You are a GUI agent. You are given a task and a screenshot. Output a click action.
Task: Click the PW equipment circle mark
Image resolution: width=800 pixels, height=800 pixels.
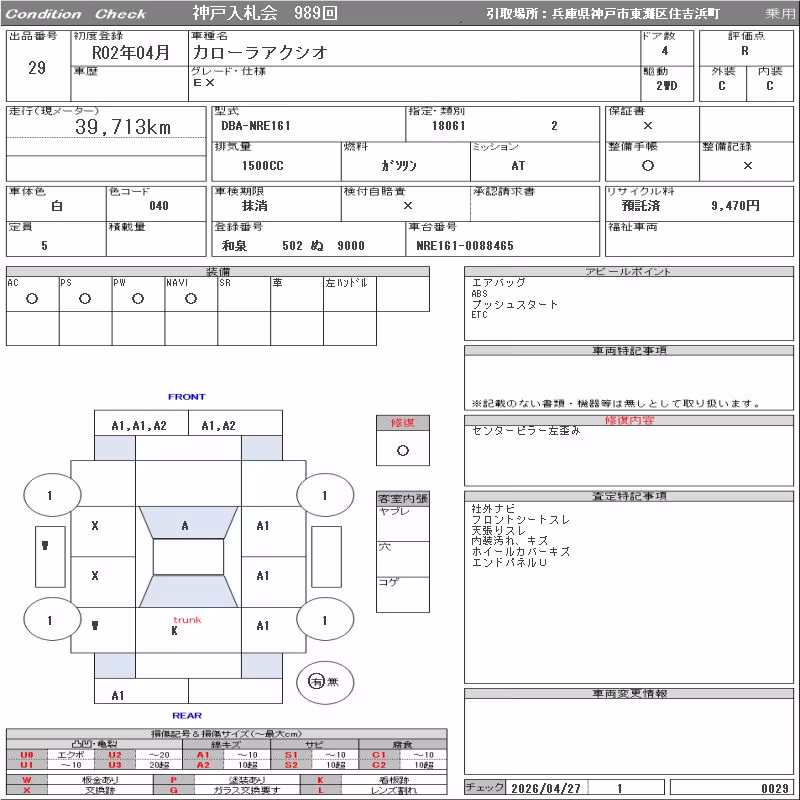[138, 299]
